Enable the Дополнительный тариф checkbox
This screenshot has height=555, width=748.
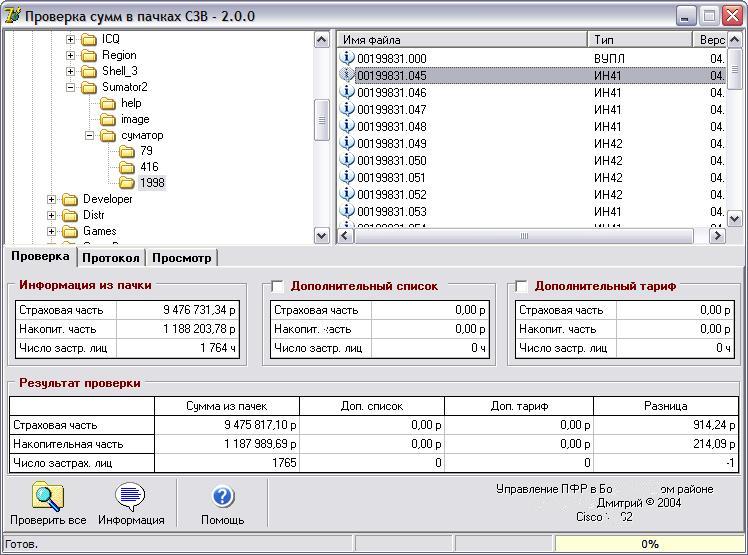(x=521, y=286)
